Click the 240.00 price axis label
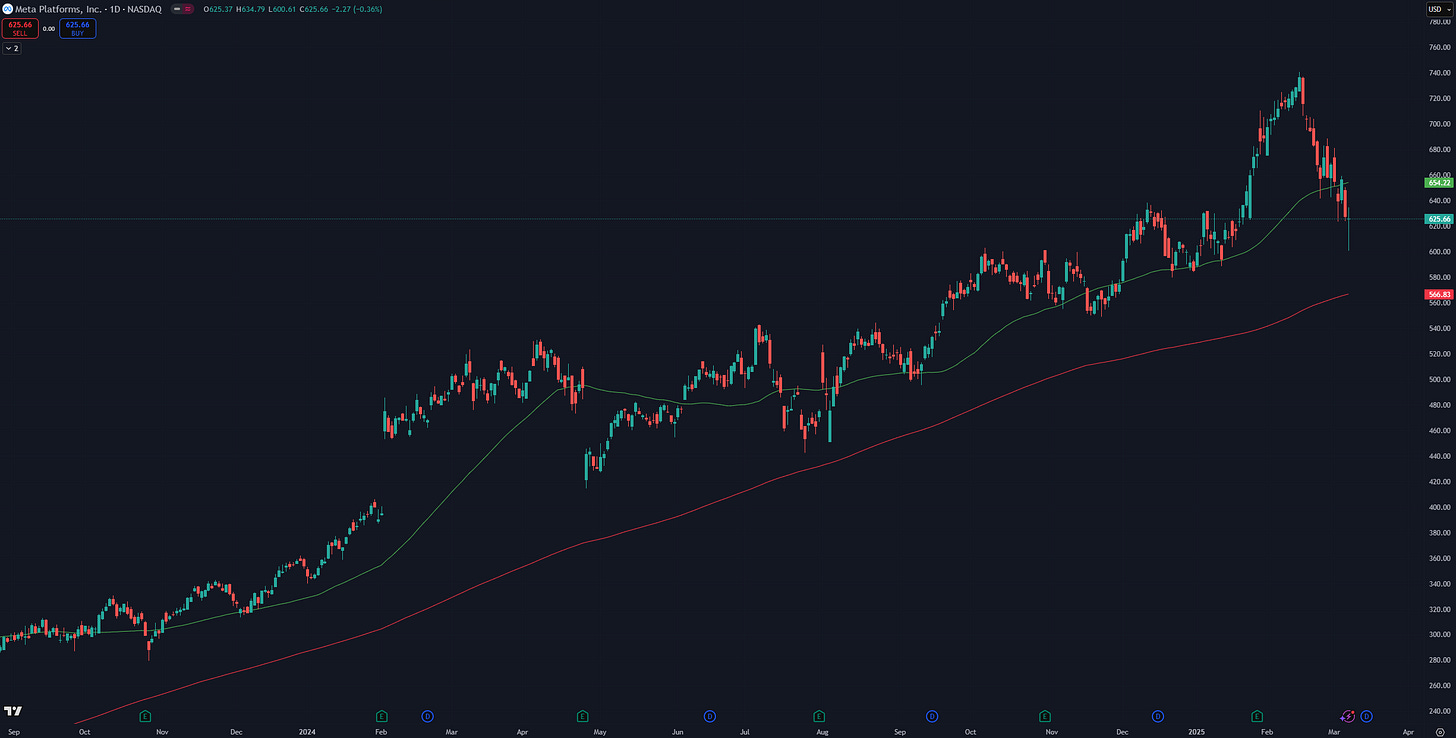 [x=1438, y=711]
